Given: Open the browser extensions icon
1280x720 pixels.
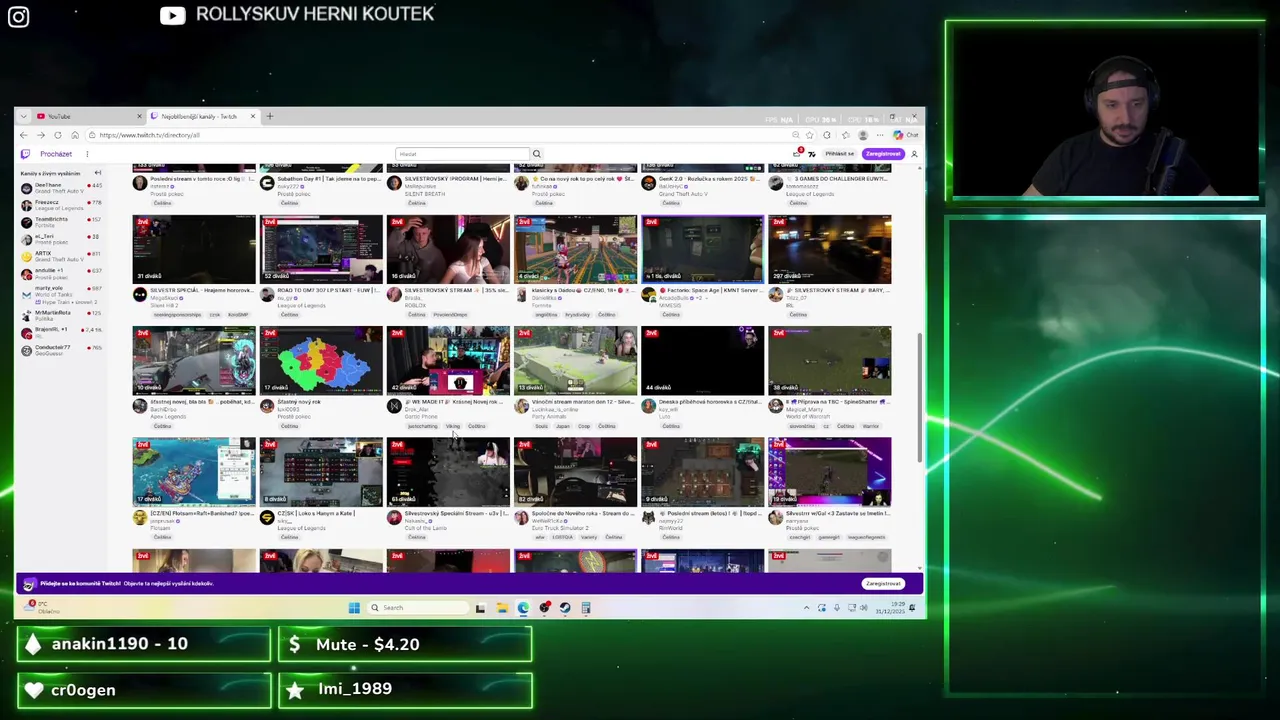Looking at the screenshot, I should 828,135.
